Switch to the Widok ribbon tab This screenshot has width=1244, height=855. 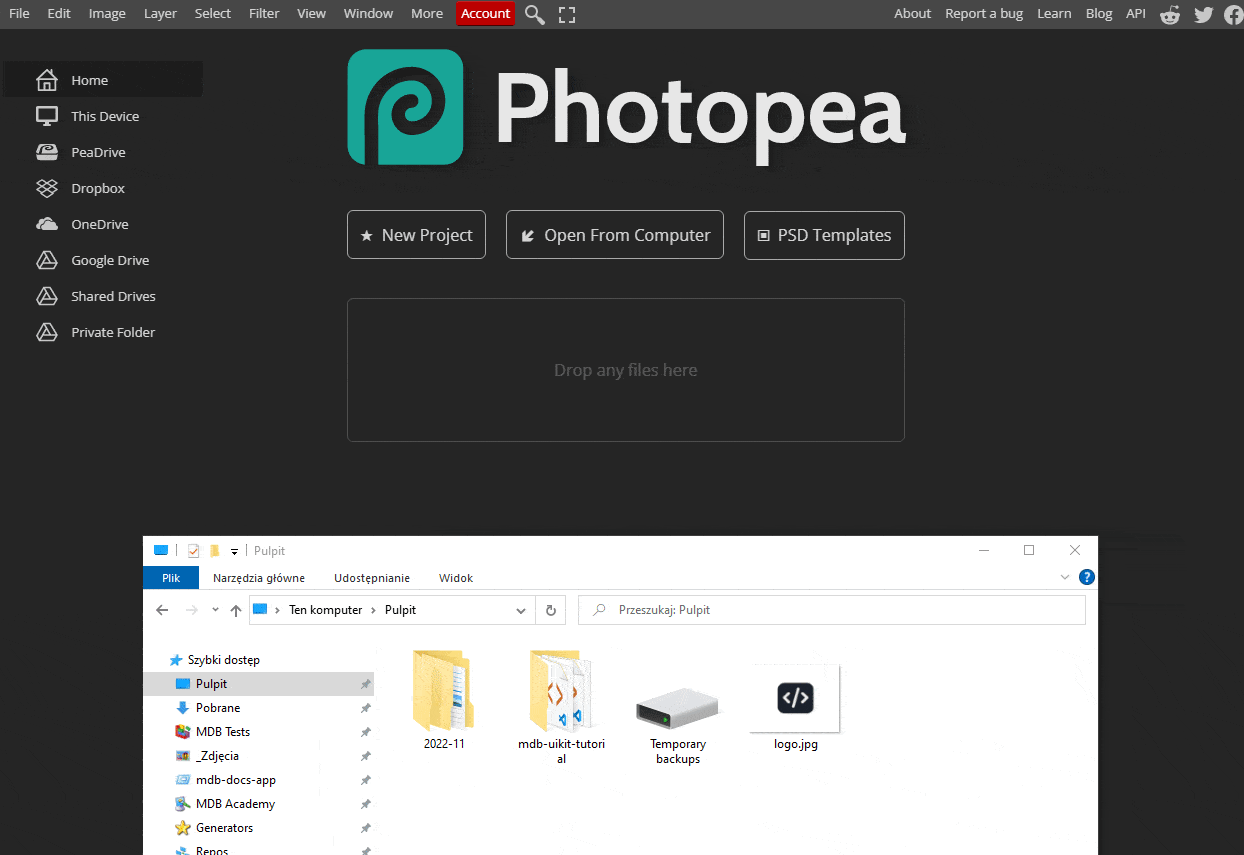[x=456, y=578]
